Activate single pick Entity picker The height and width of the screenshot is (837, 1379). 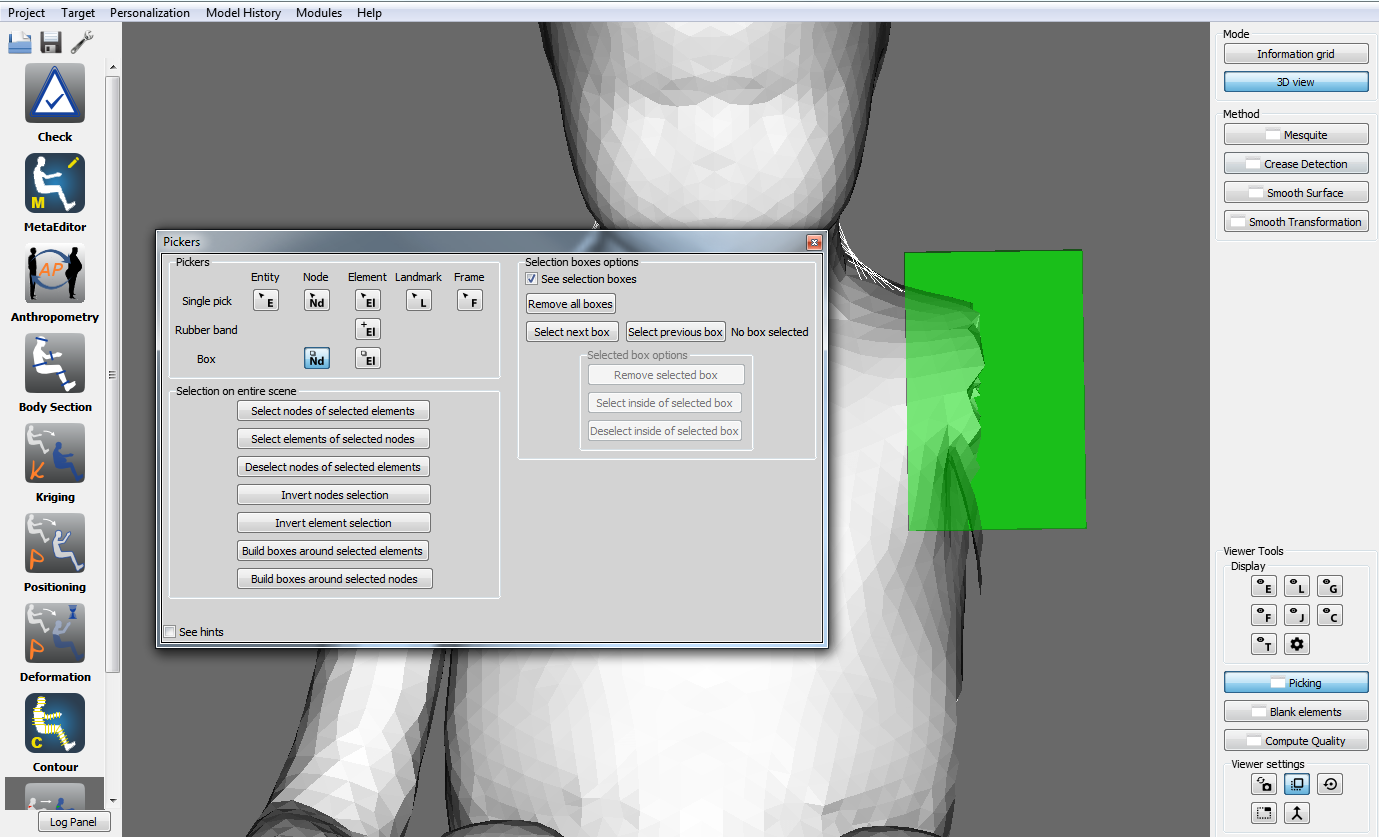point(265,300)
